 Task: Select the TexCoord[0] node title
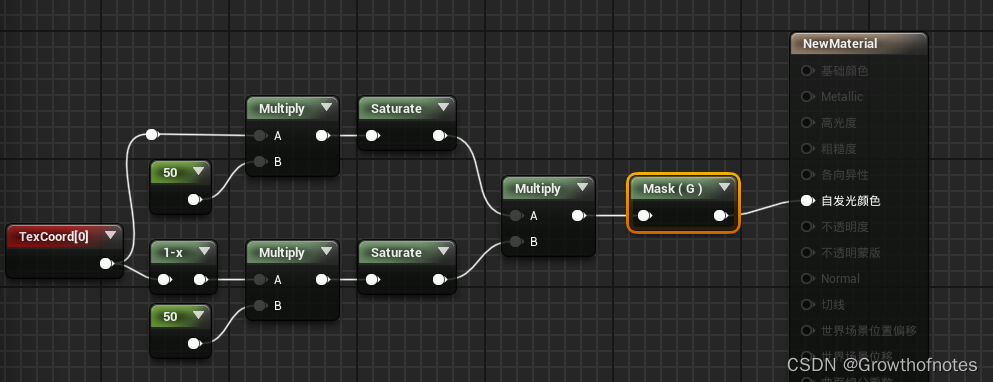point(54,236)
